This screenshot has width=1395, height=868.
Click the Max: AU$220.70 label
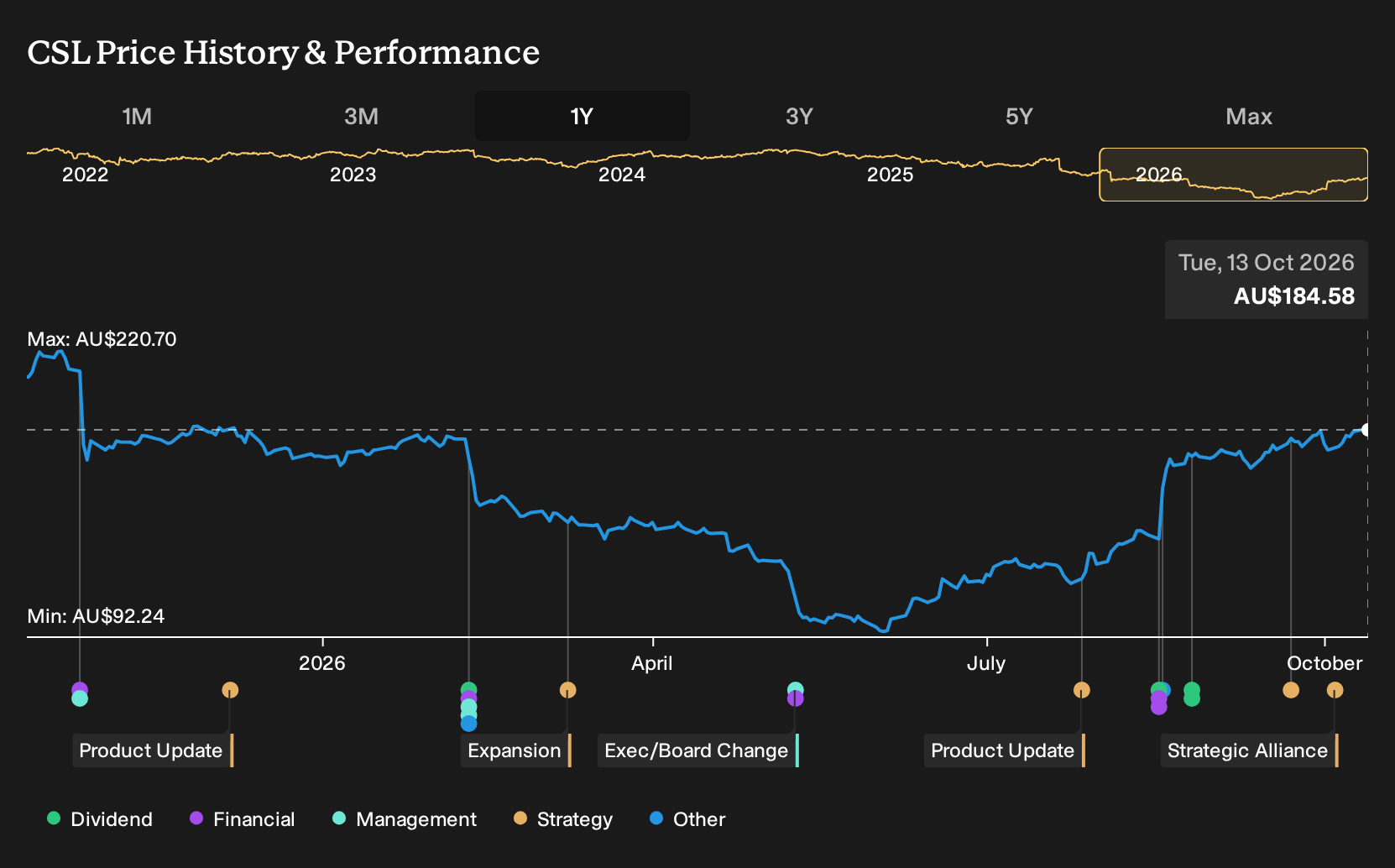pyautogui.click(x=102, y=339)
